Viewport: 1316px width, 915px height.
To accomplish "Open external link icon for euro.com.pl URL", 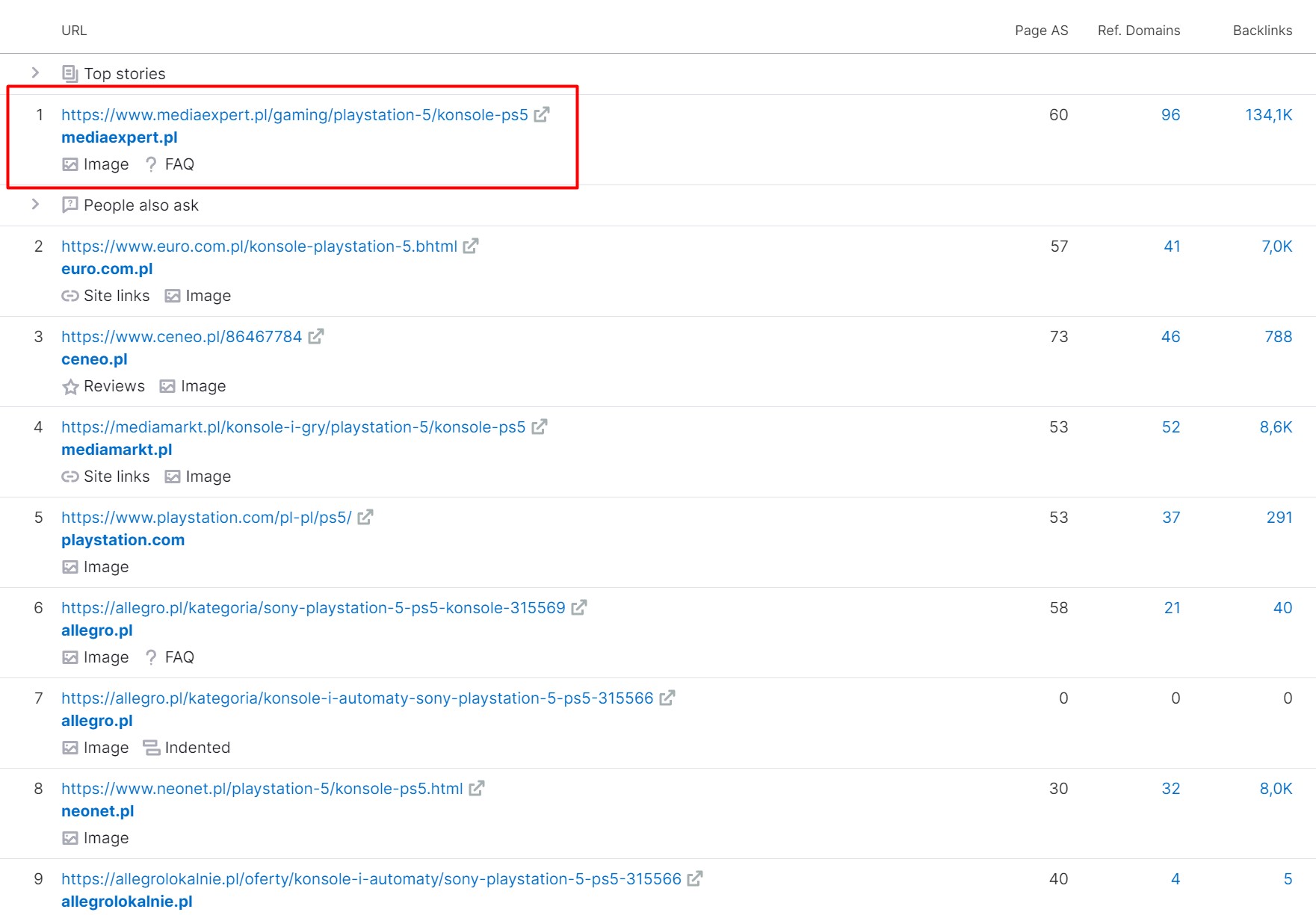I will [x=471, y=246].
